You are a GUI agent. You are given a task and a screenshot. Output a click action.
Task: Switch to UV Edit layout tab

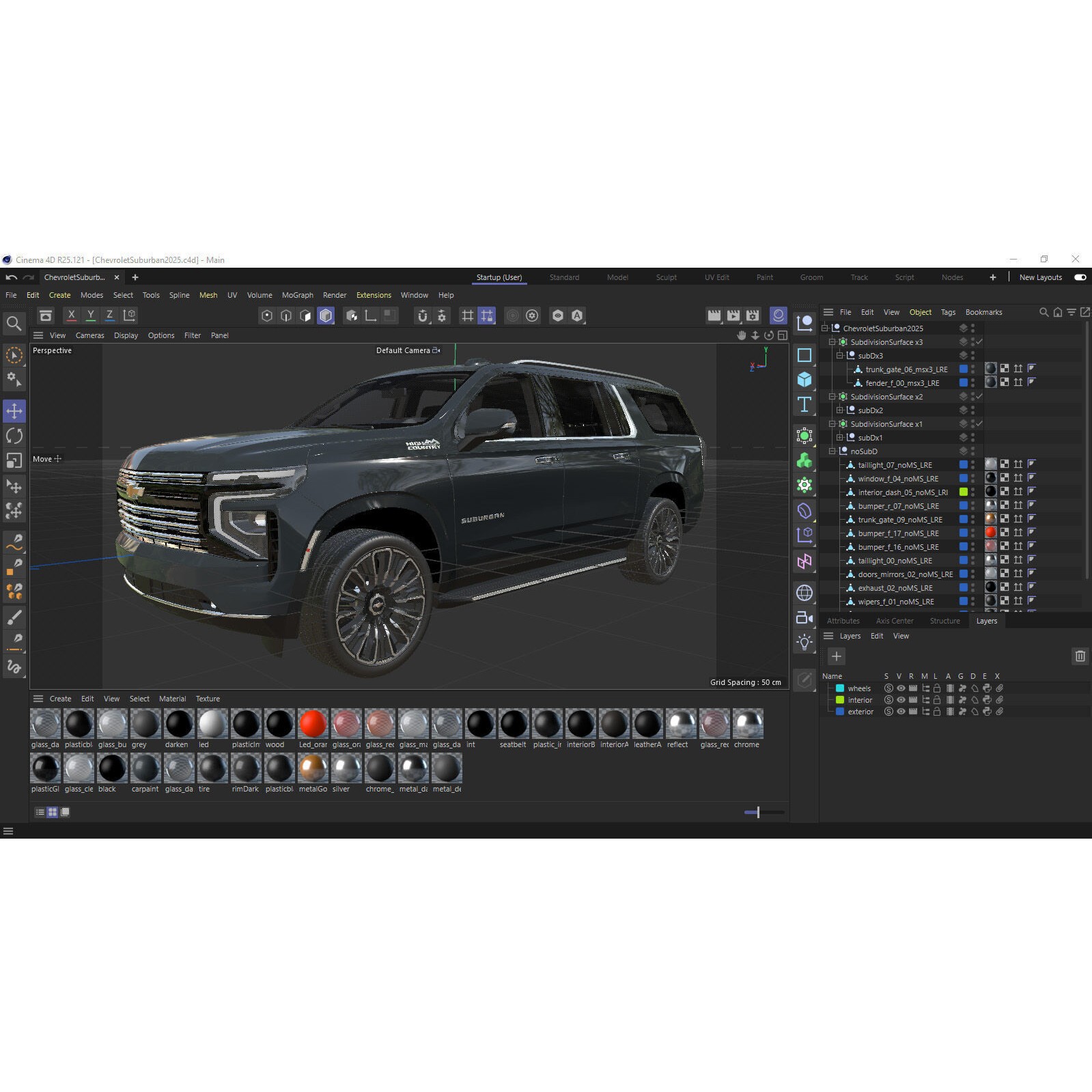(717, 277)
